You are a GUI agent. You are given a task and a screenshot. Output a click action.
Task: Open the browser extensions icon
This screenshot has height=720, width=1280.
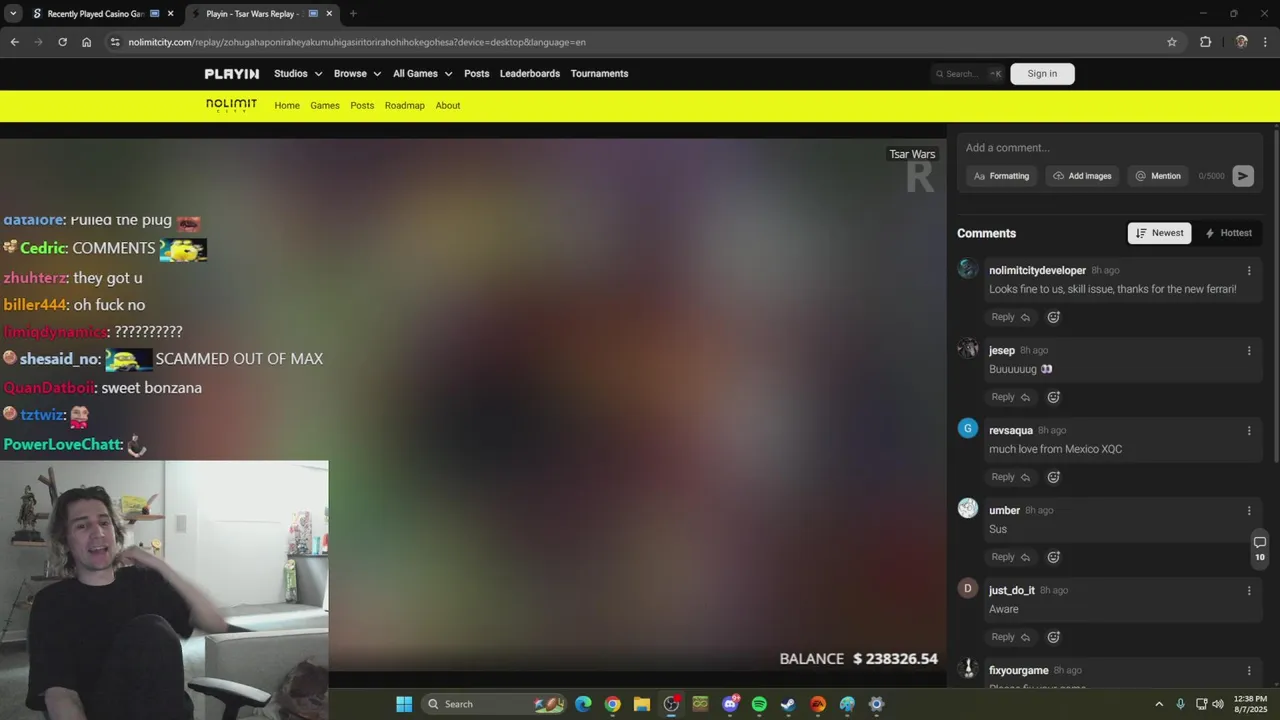pos(1205,42)
